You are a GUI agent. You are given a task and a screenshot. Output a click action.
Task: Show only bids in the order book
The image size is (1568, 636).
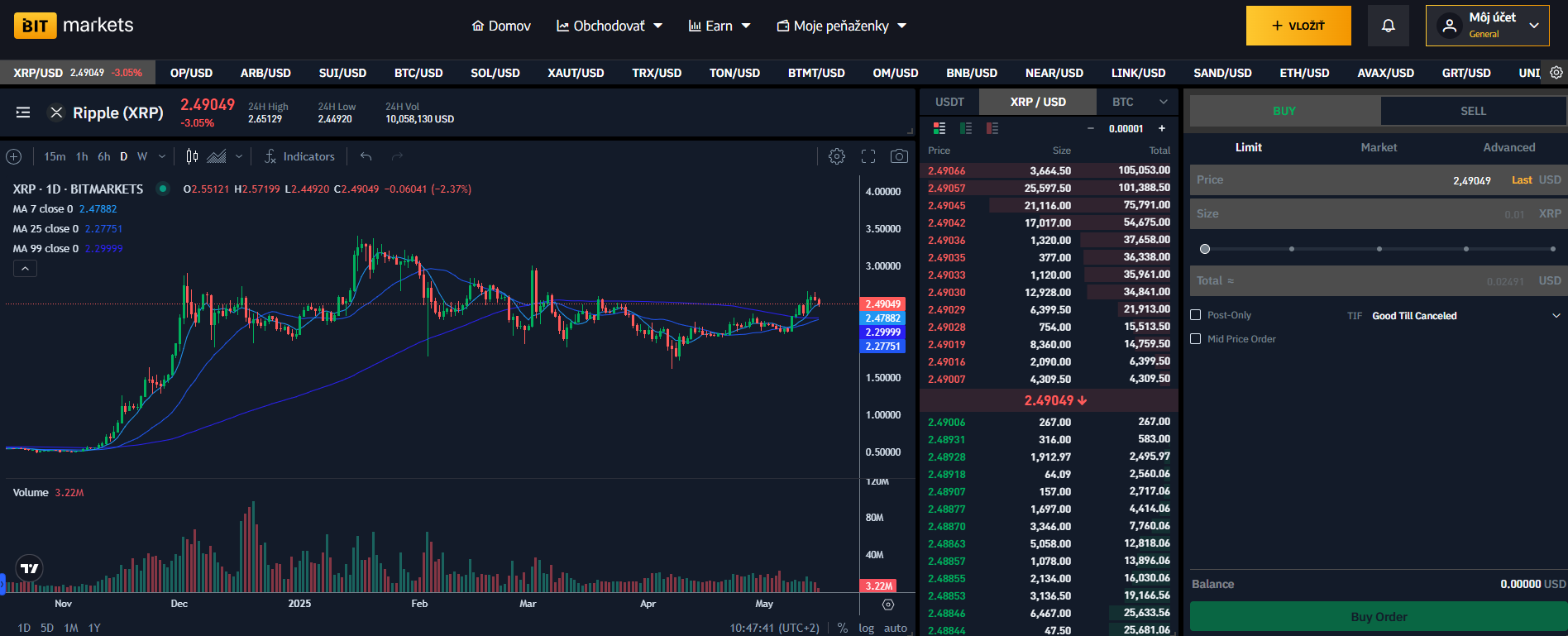tap(966, 128)
